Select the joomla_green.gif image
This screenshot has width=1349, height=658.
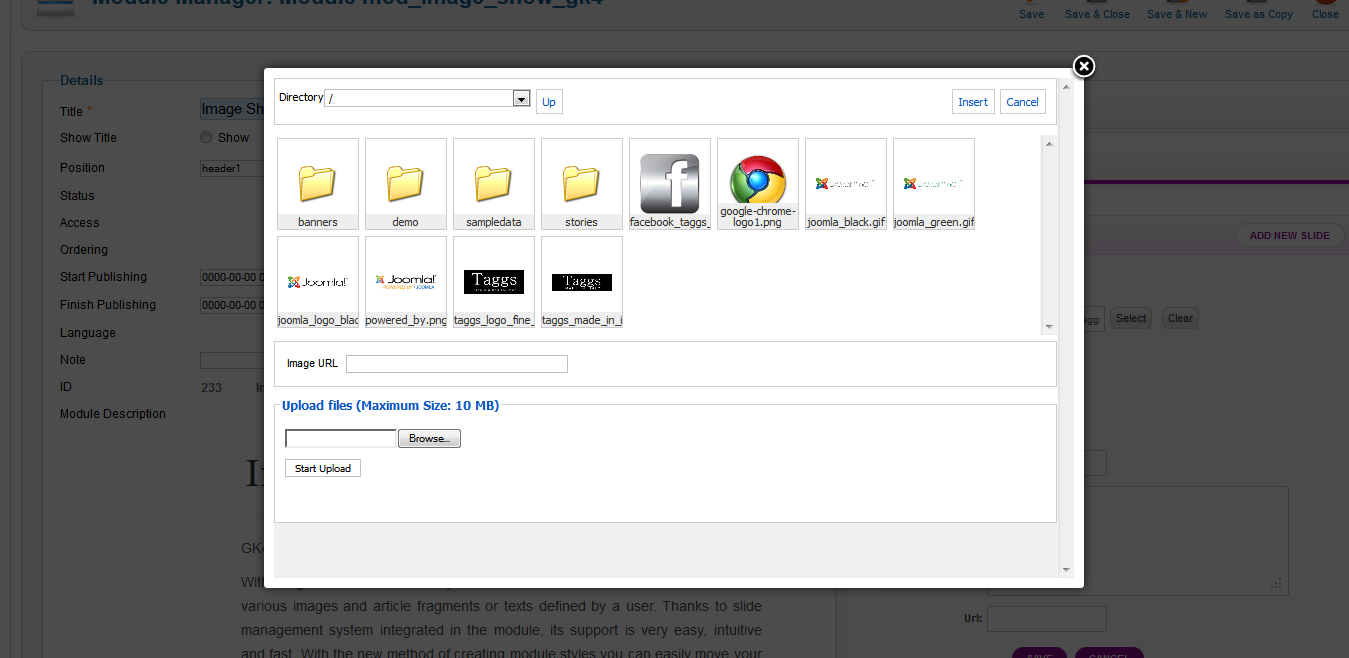(933, 184)
